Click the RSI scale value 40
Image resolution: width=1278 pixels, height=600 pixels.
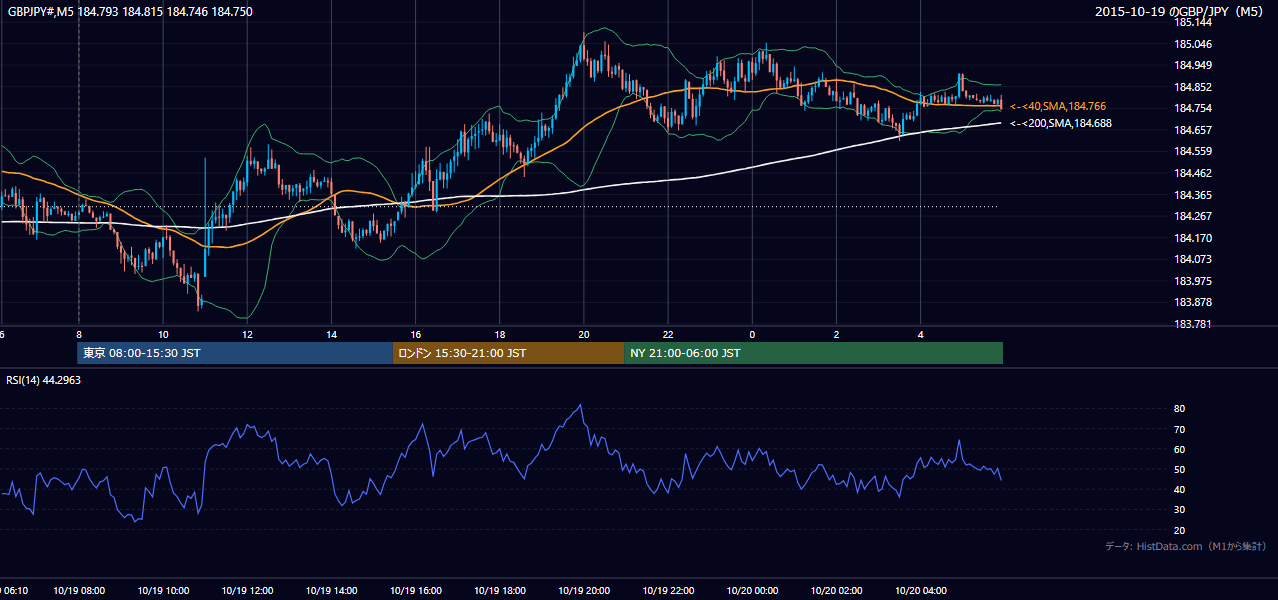click(1179, 489)
